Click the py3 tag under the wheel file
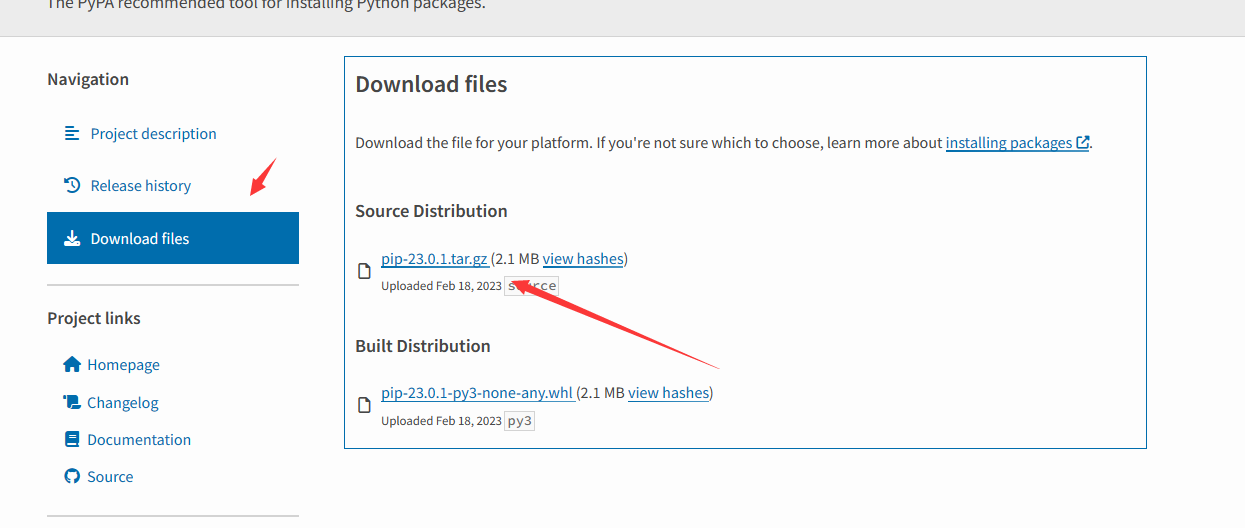This screenshot has width=1245, height=528. tap(520, 421)
